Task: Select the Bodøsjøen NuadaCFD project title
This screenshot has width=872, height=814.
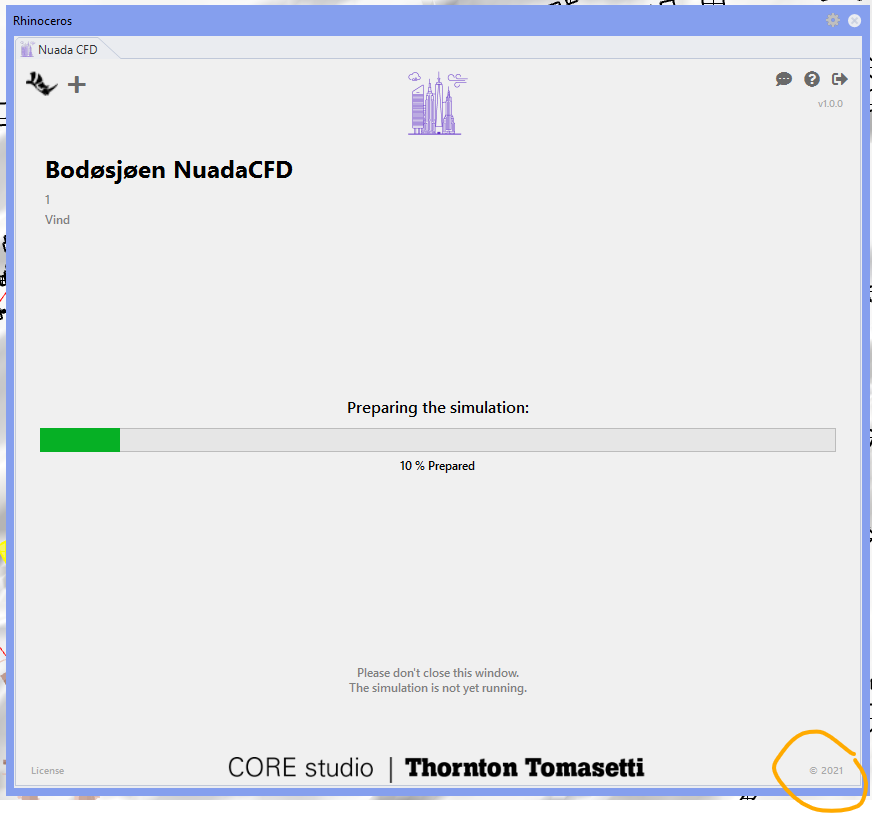Action: pyautogui.click(x=169, y=170)
